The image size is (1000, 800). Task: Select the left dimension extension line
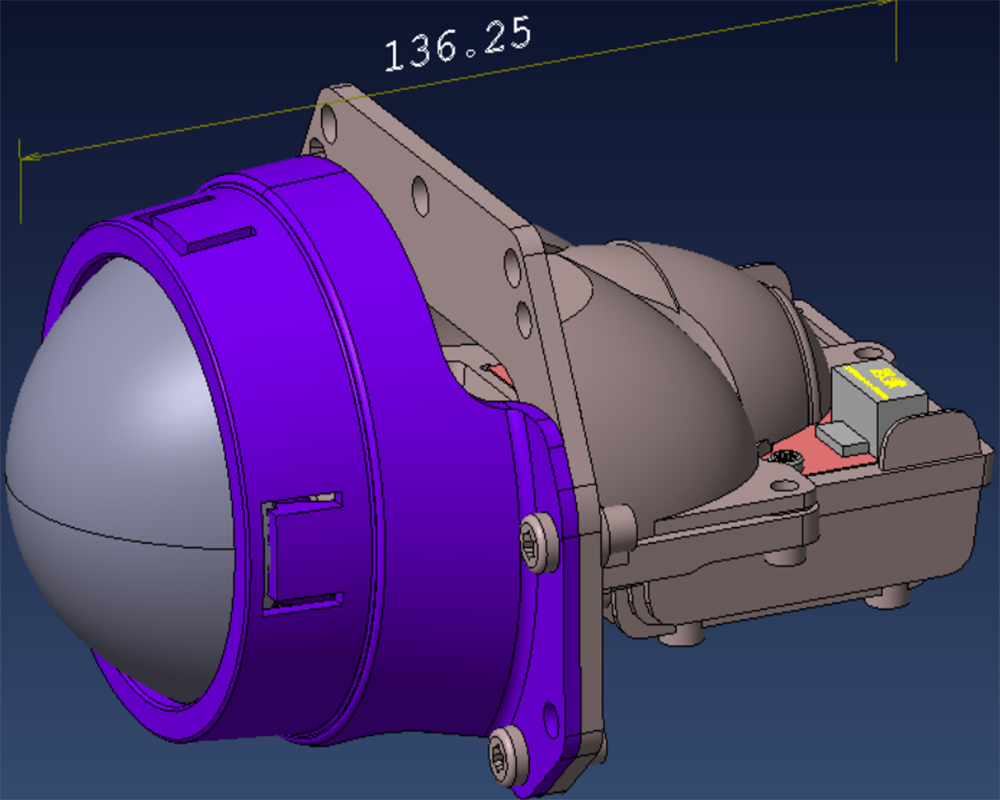pos(22,190)
